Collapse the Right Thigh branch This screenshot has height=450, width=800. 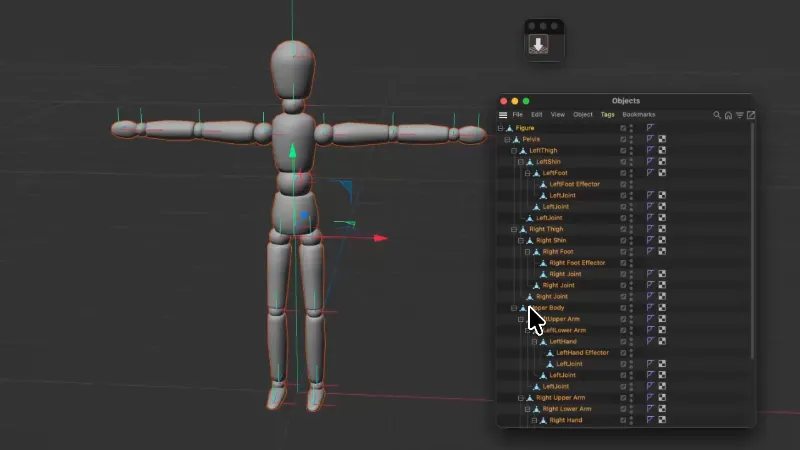tap(514, 229)
